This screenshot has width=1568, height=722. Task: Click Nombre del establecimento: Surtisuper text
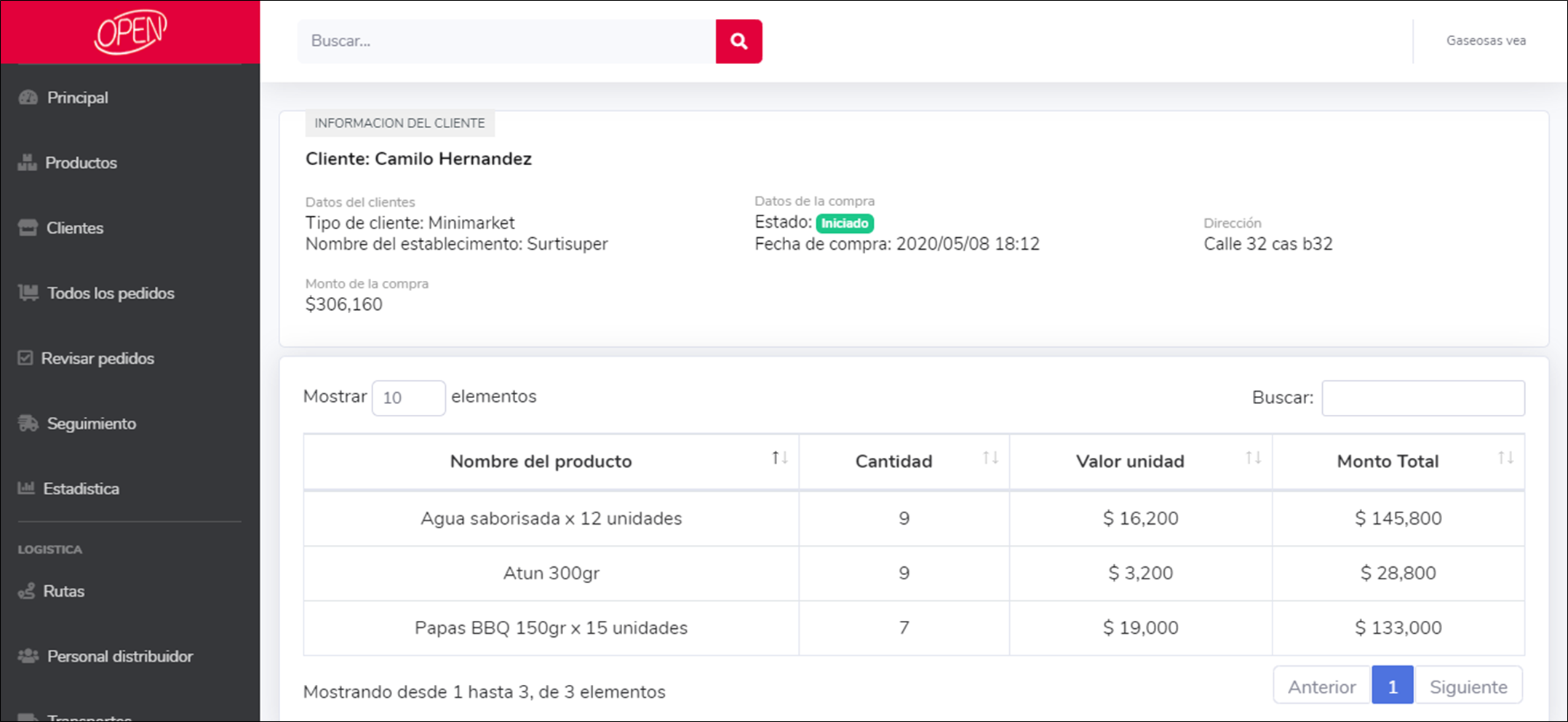(x=456, y=244)
